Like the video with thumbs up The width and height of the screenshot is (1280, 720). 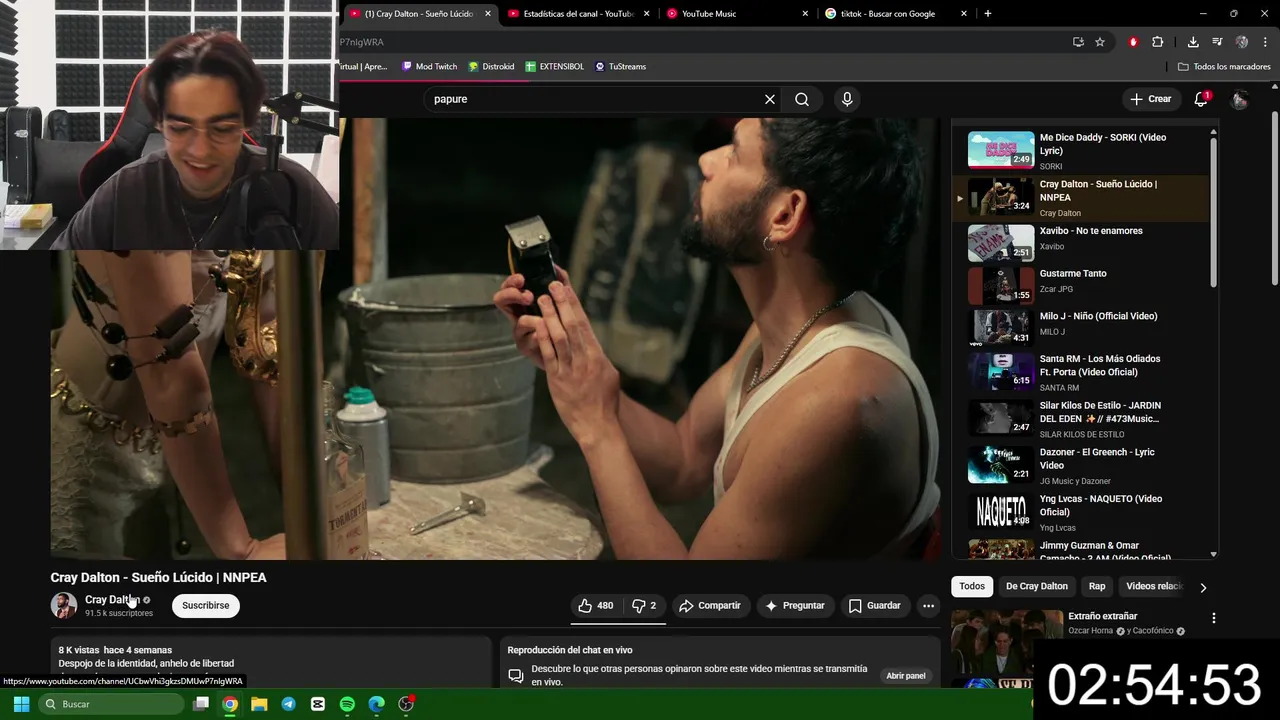point(595,605)
